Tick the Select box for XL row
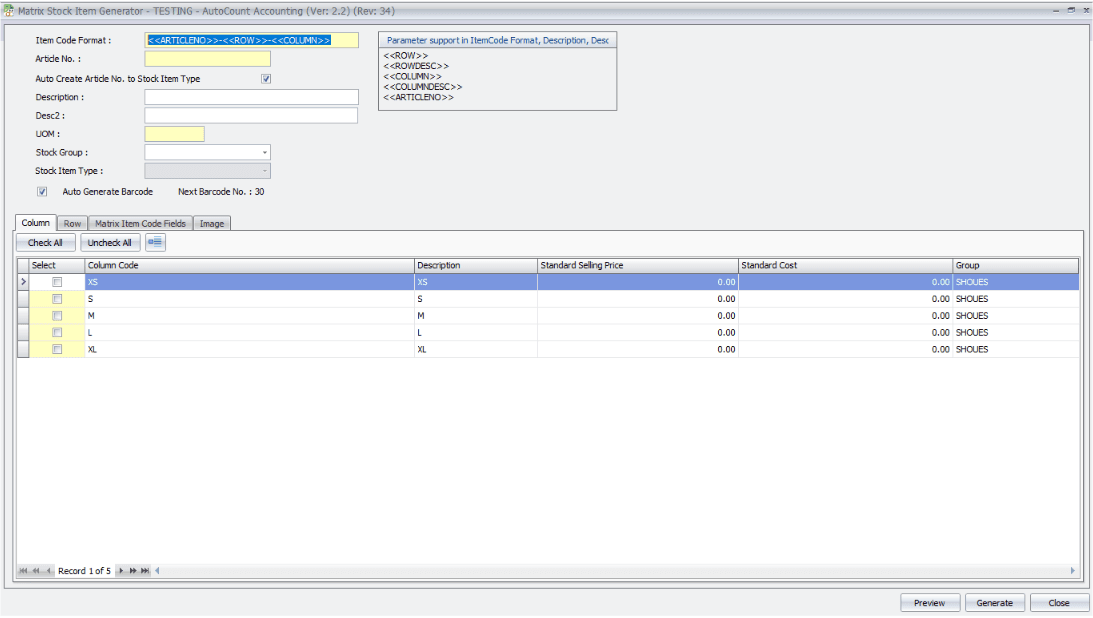Viewport: 1093px width, 618px height. (57, 349)
